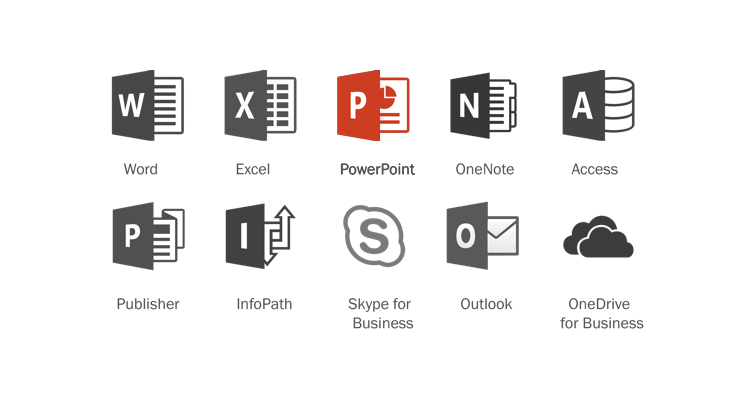
Task: Click the Word text label
Action: tap(141, 169)
